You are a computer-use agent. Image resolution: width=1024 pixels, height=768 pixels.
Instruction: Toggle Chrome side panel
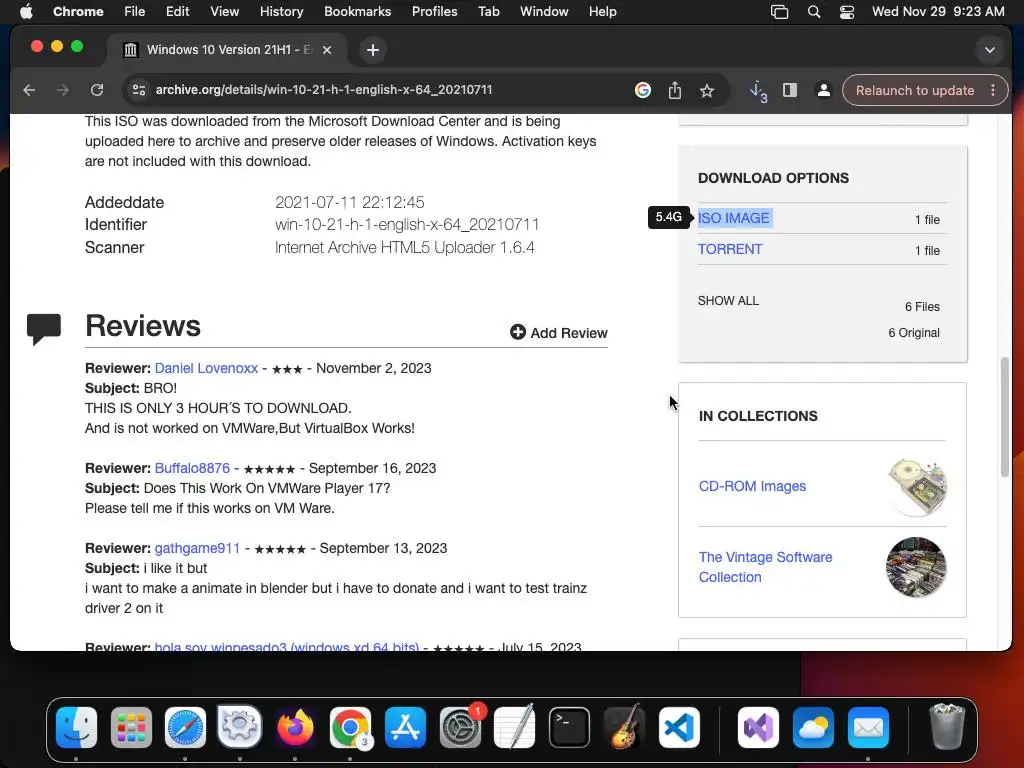click(790, 90)
